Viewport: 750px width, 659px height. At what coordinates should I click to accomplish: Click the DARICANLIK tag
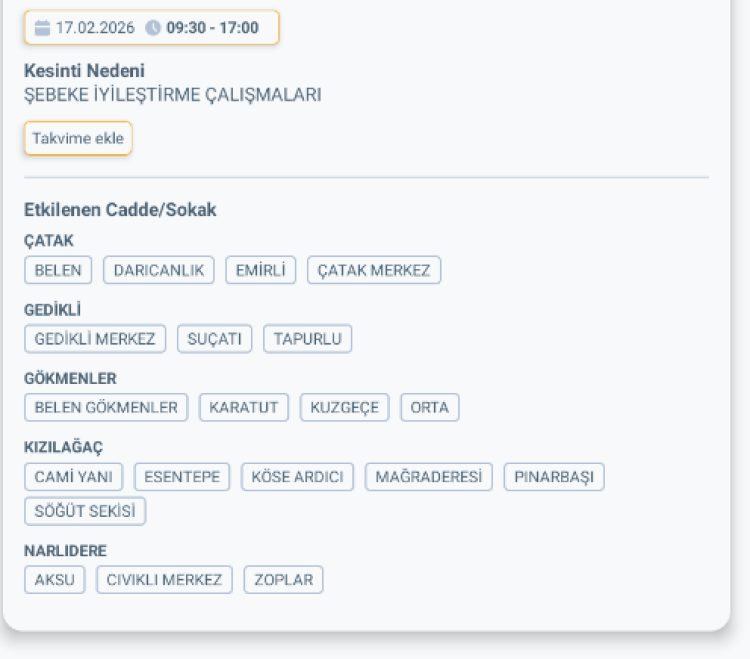click(x=159, y=270)
